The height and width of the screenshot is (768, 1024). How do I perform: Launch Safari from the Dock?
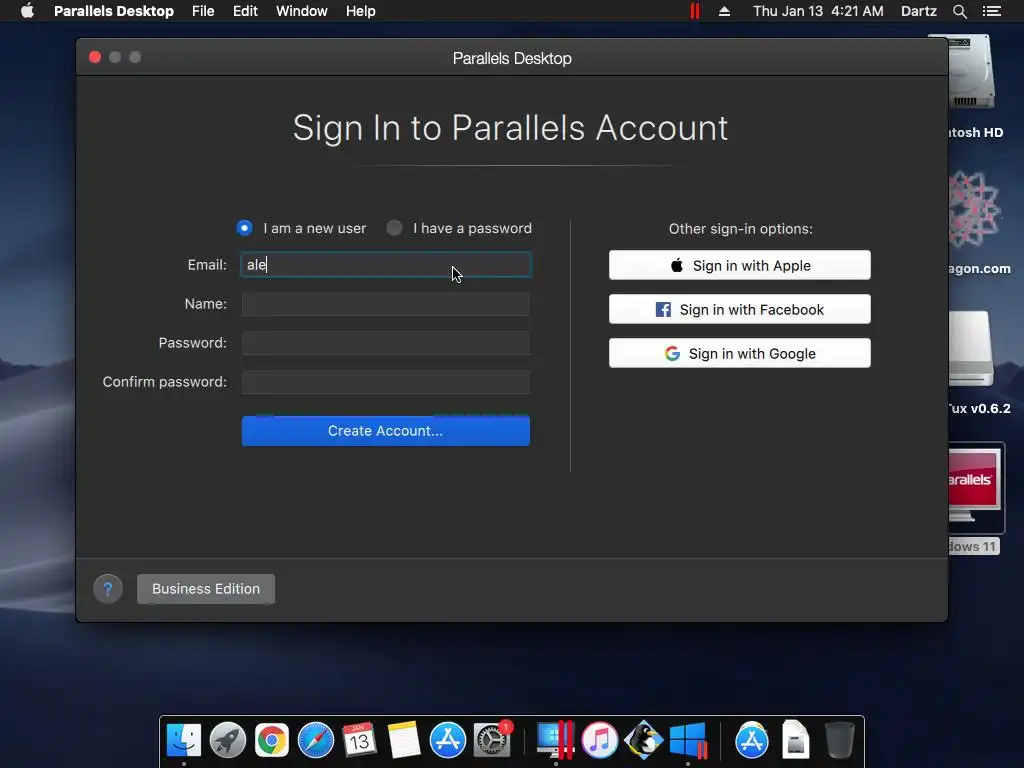[315, 740]
